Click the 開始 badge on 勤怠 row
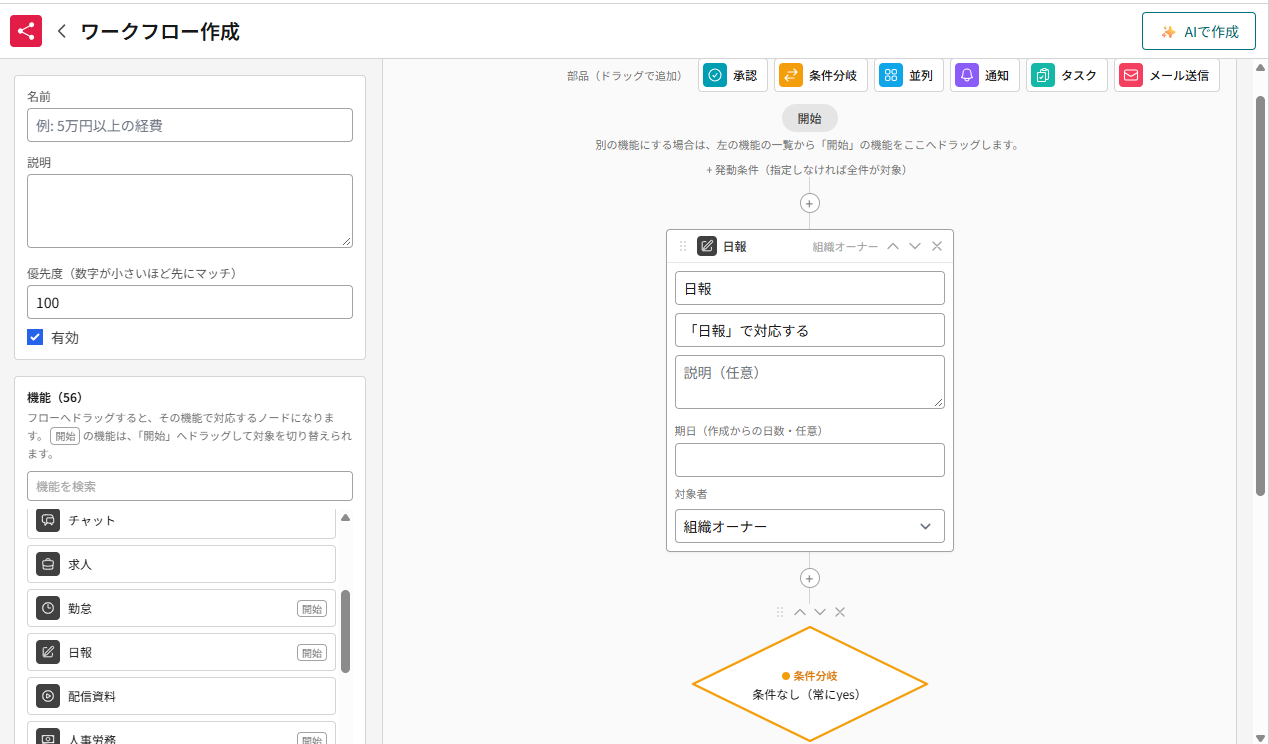 point(312,609)
